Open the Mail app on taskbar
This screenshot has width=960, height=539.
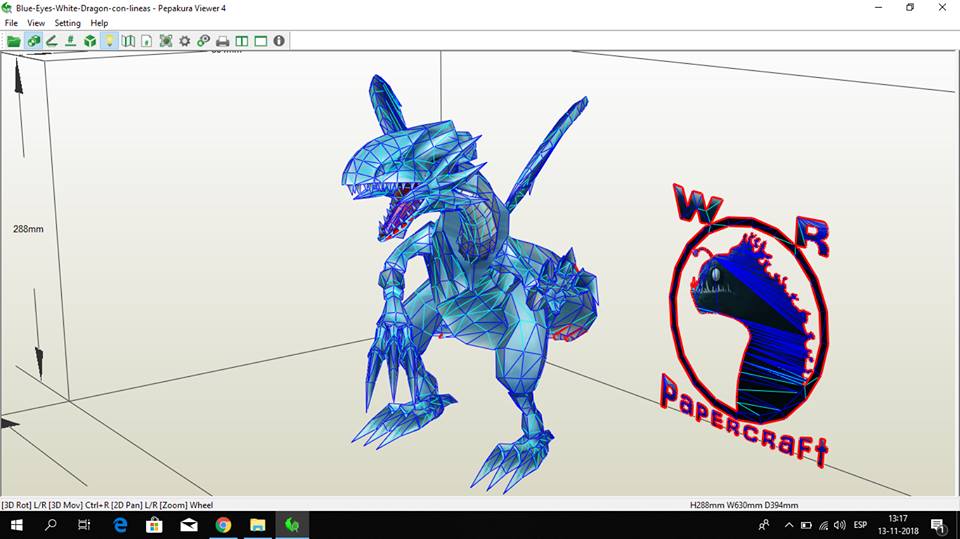tap(189, 525)
